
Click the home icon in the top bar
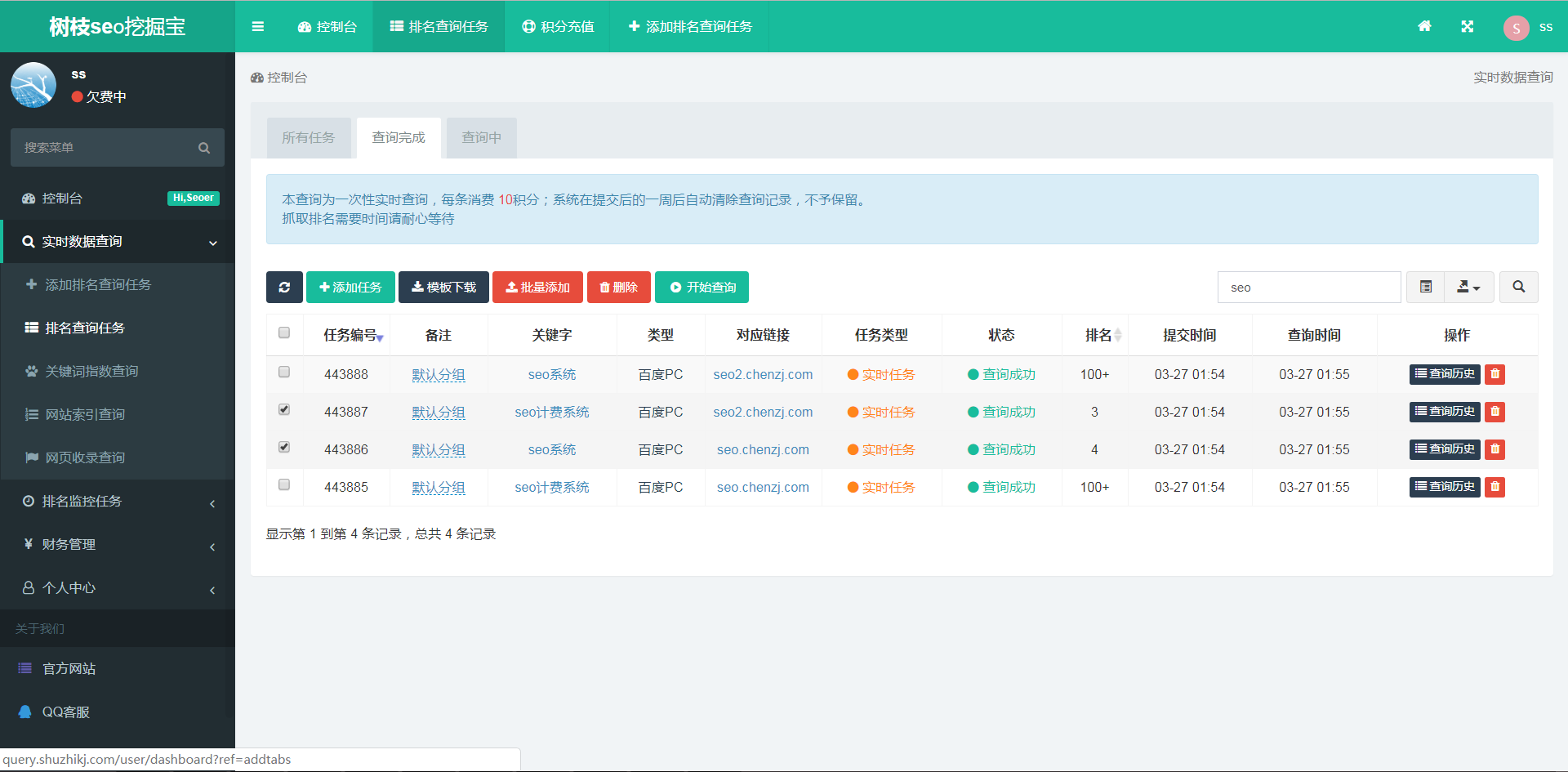click(x=1424, y=26)
